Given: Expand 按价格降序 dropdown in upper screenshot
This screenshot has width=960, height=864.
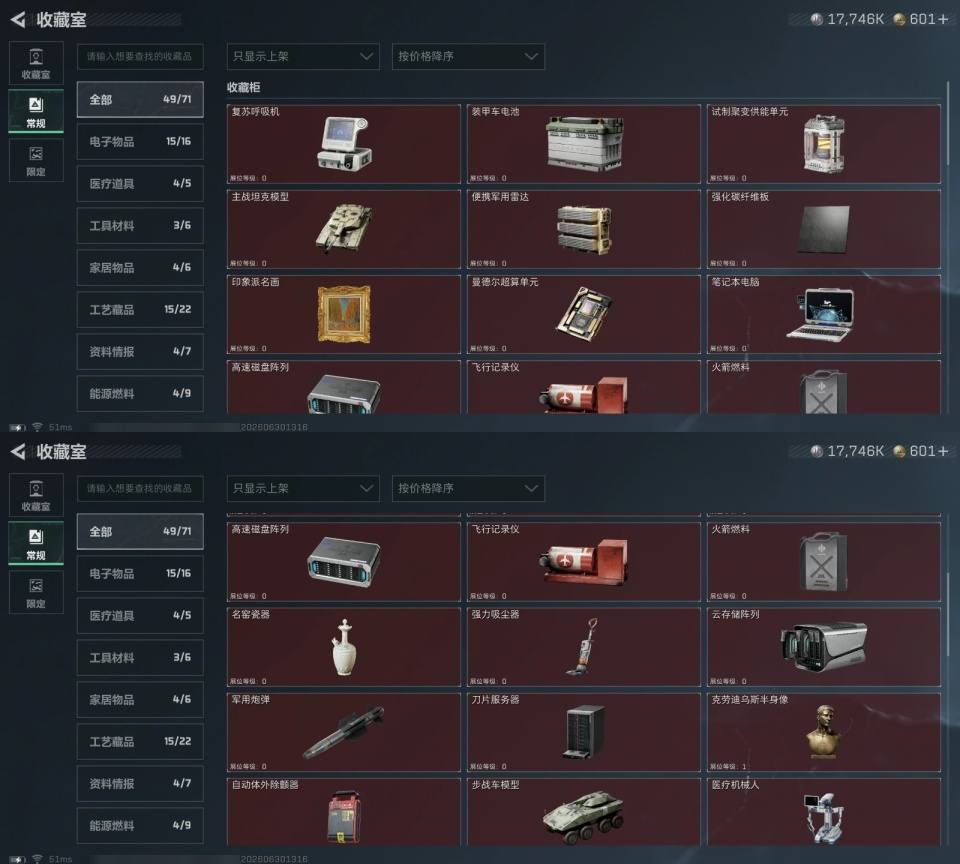Looking at the screenshot, I should (468, 56).
